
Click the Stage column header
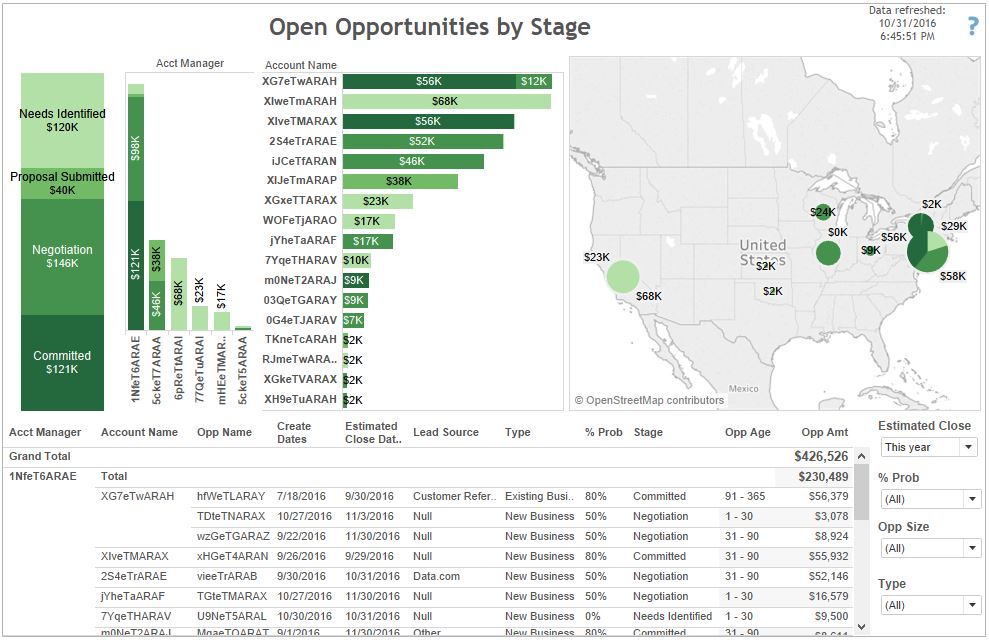tap(648, 433)
